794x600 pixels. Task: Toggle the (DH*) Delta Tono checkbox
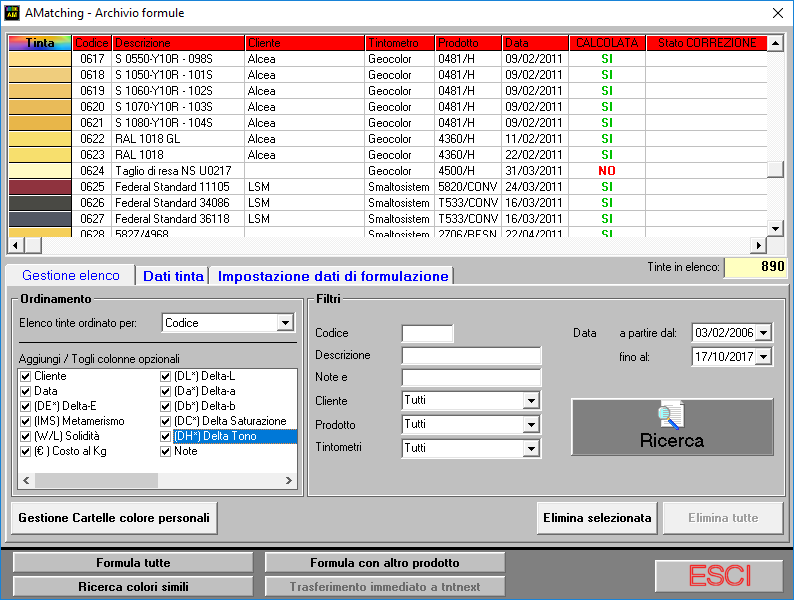(x=165, y=436)
